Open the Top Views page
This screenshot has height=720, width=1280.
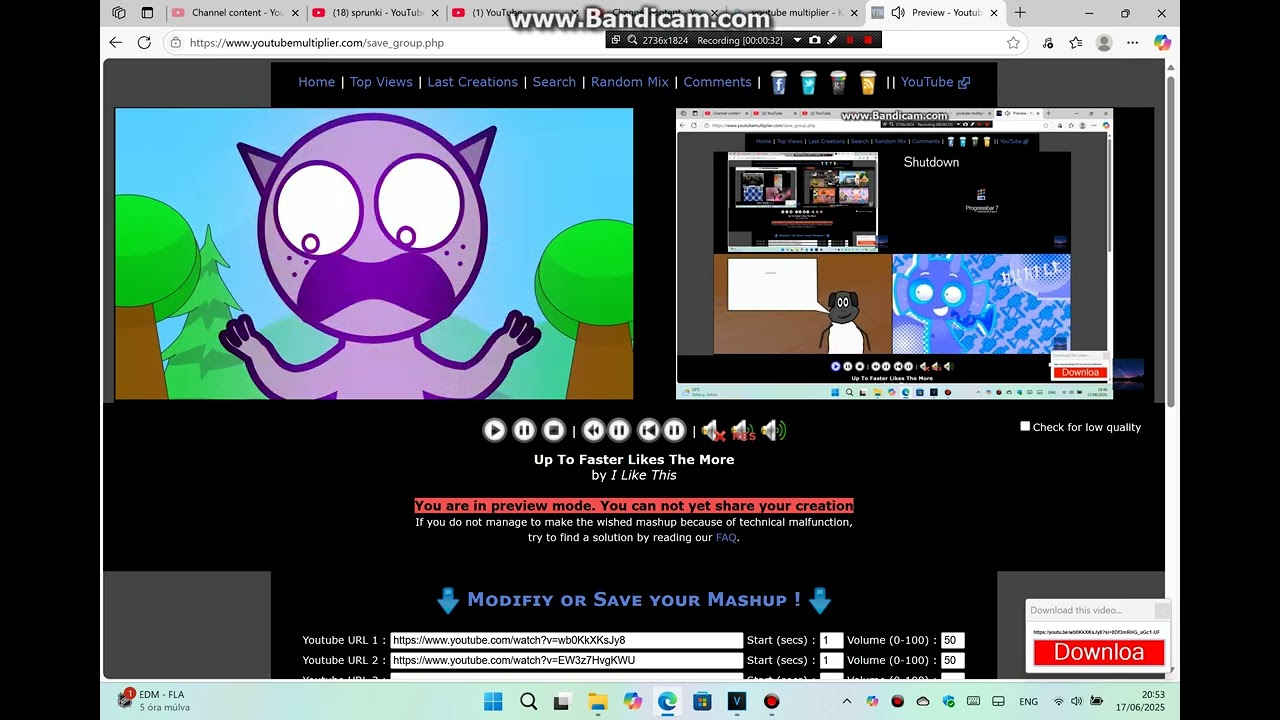[x=381, y=82]
